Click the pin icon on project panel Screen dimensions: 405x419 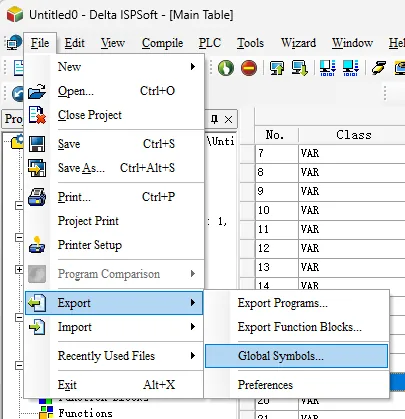click(x=214, y=119)
